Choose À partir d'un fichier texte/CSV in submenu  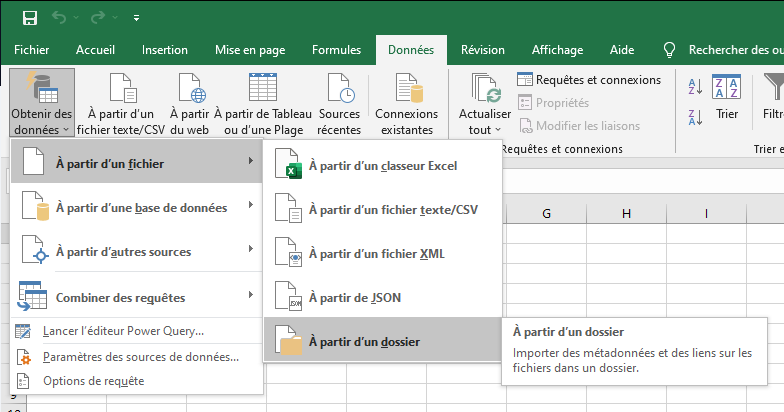pyautogui.click(x=382, y=210)
